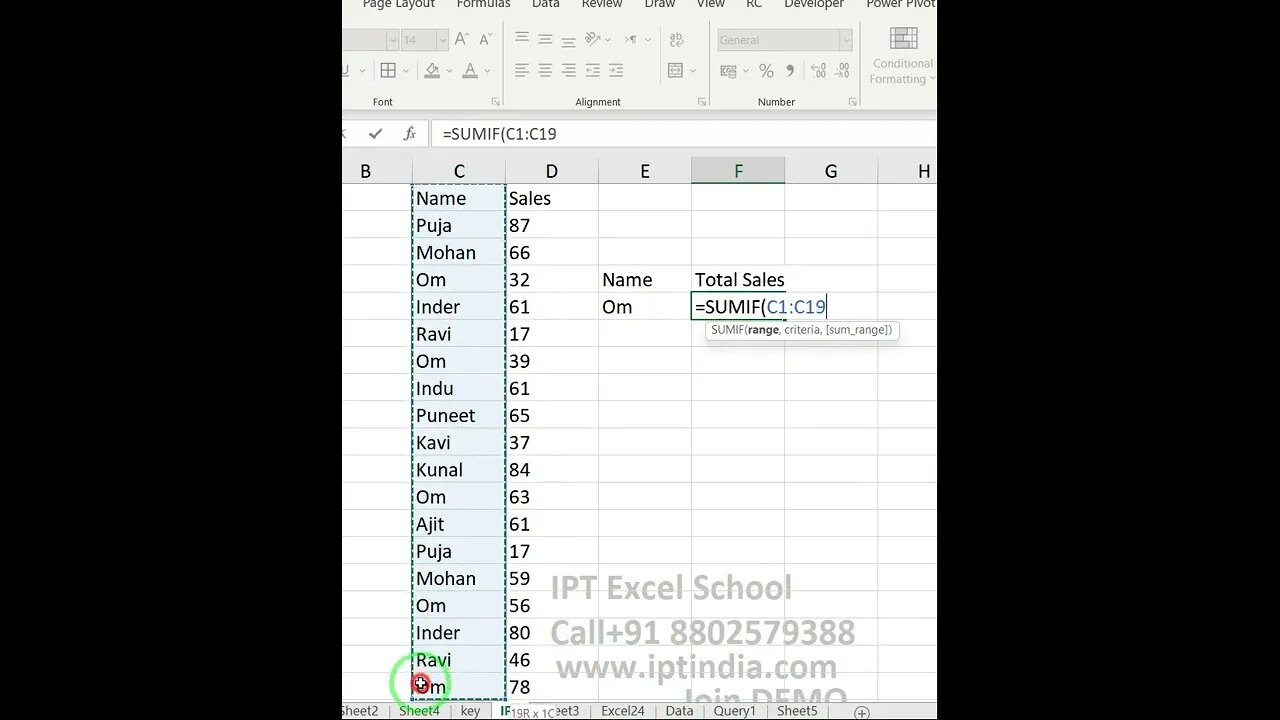Click the formula bar Enter checkmark

(375, 133)
